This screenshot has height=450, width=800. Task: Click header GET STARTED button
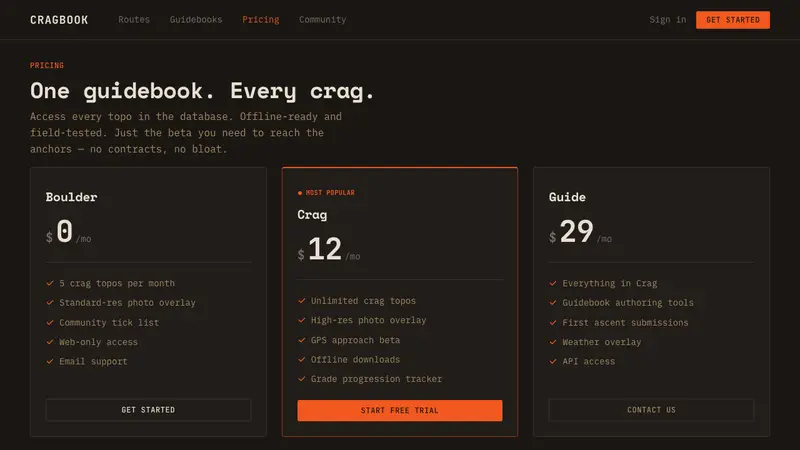point(733,20)
